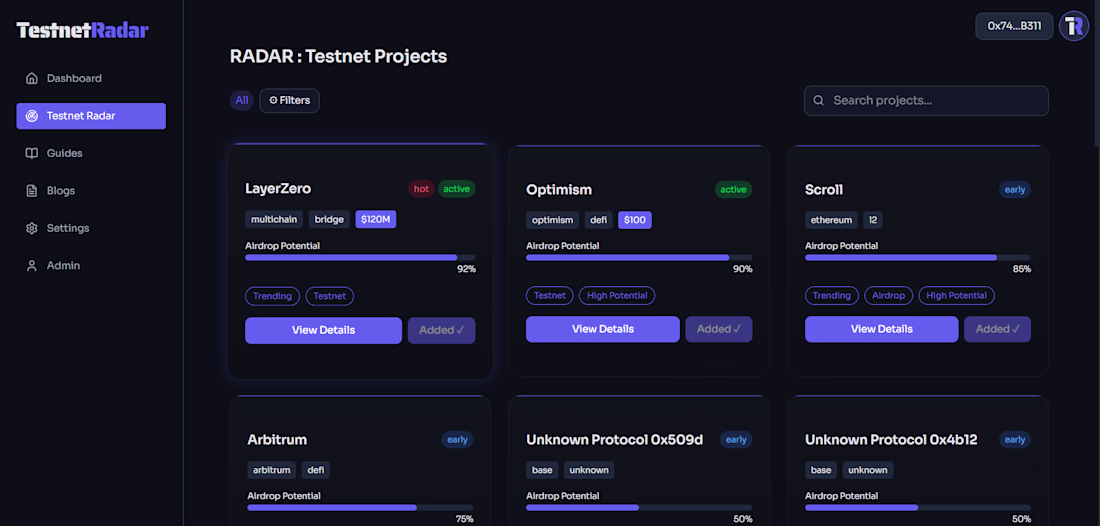This screenshot has height=526, width=1100.
Task: View Details for LayerZero
Action: 323,330
